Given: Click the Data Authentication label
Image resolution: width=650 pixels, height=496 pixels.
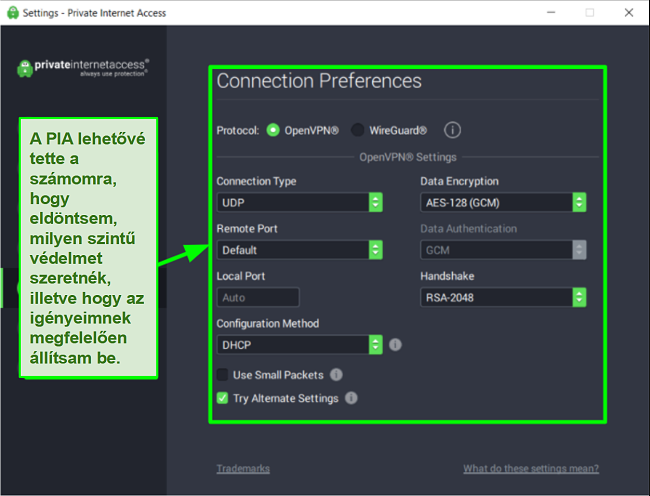Looking at the screenshot, I should (x=468, y=228).
